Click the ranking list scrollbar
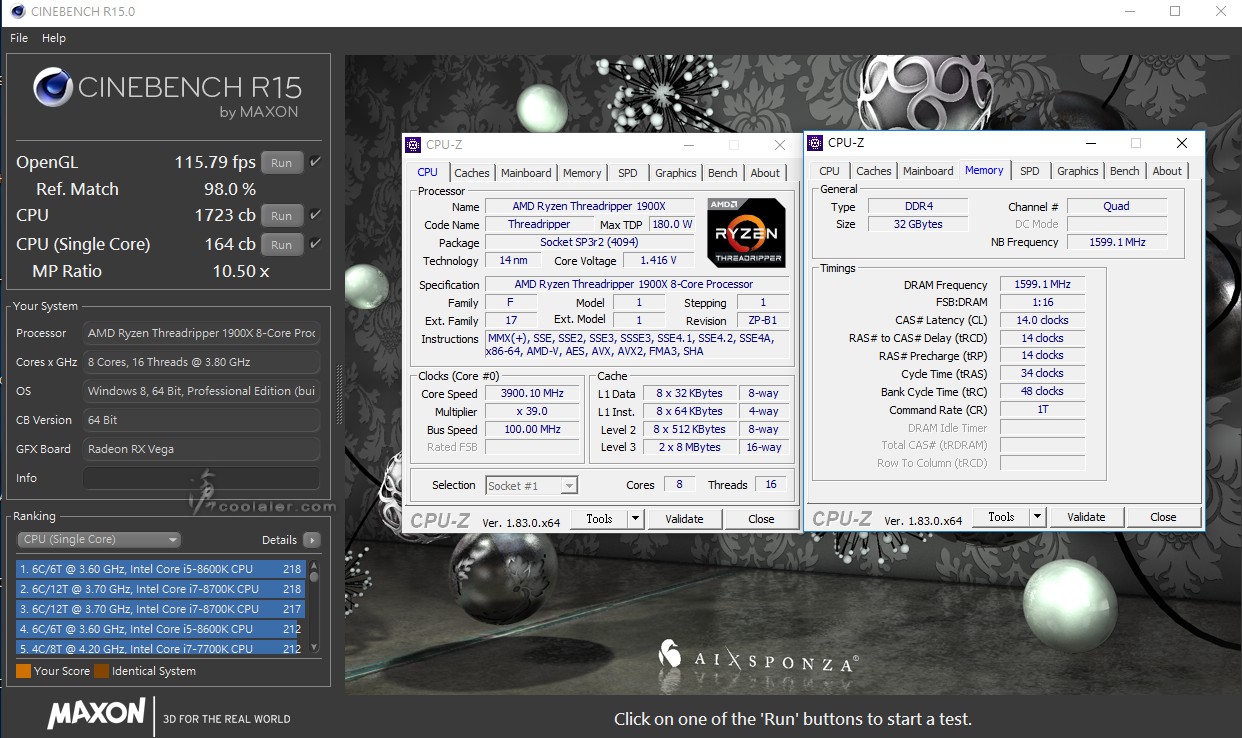This screenshot has height=738, width=1242. [314, 607]
